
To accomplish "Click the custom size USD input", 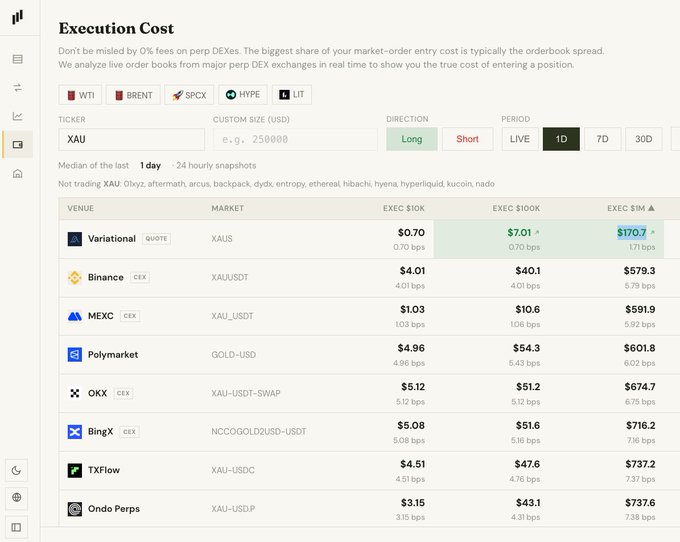I will coord(295,139).
